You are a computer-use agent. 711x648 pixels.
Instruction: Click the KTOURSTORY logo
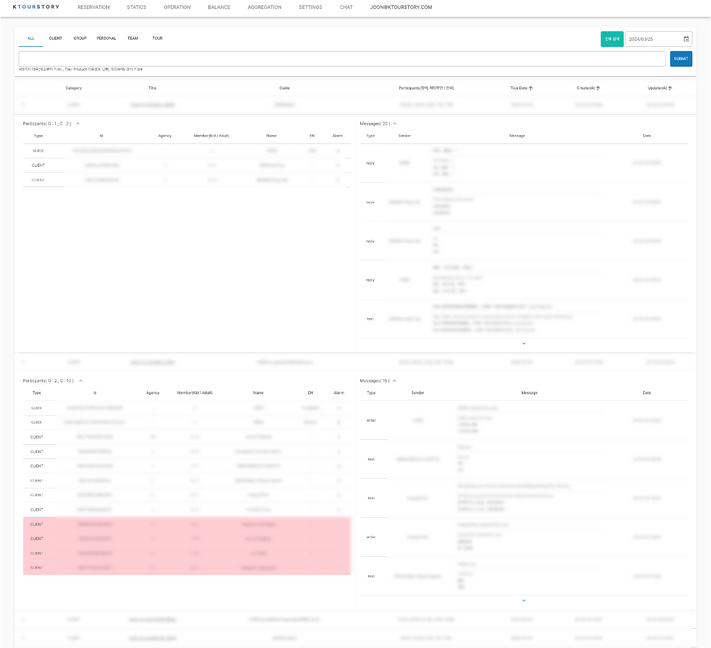[x=36, y=7]
